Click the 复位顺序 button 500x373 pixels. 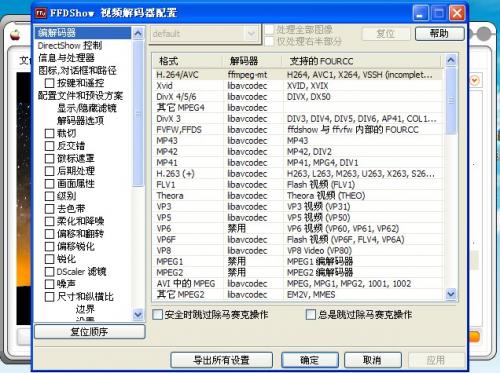coord(90,332)
